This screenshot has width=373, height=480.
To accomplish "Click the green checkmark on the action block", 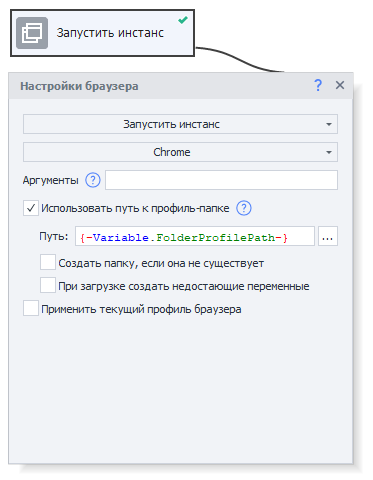I will 183,20.
